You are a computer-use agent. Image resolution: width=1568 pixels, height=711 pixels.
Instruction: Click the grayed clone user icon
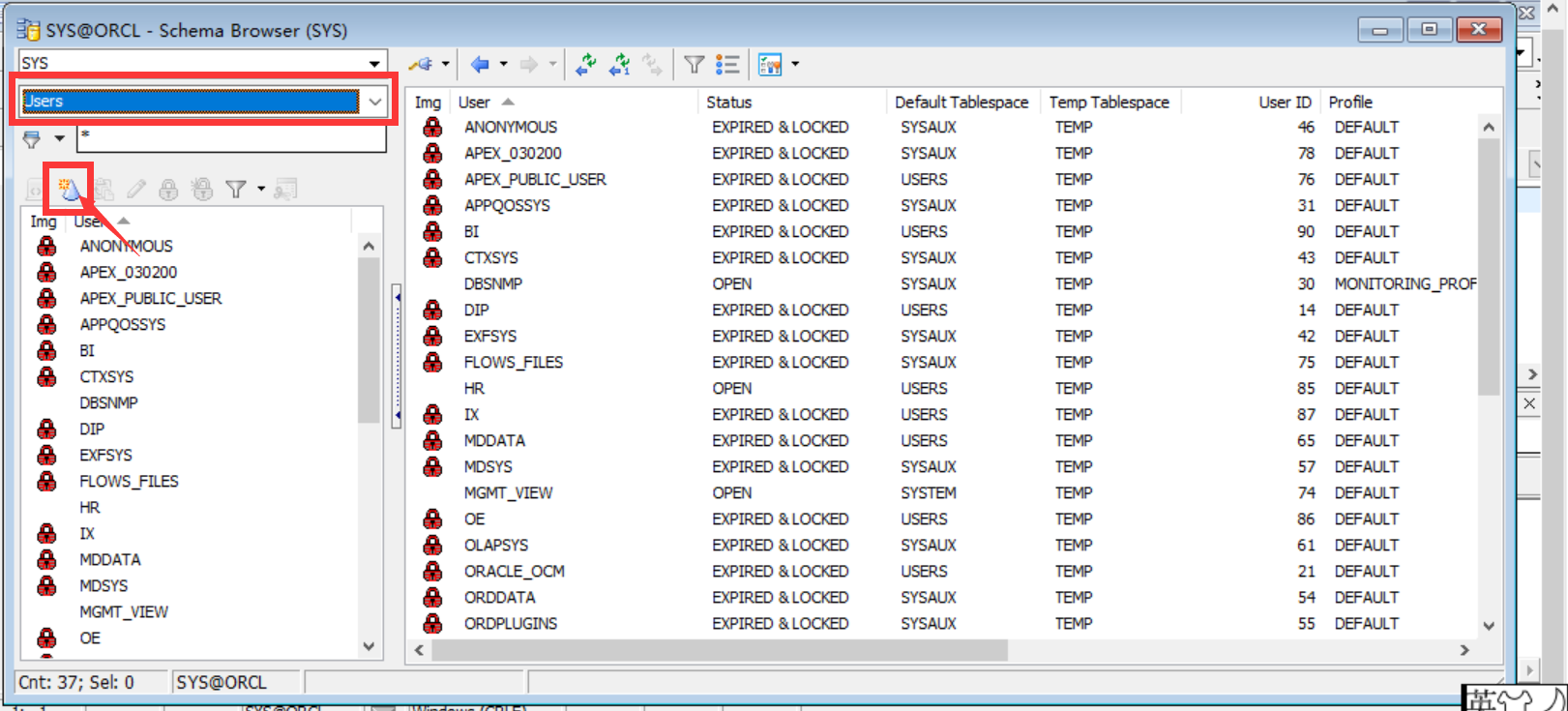coord(104,190)
